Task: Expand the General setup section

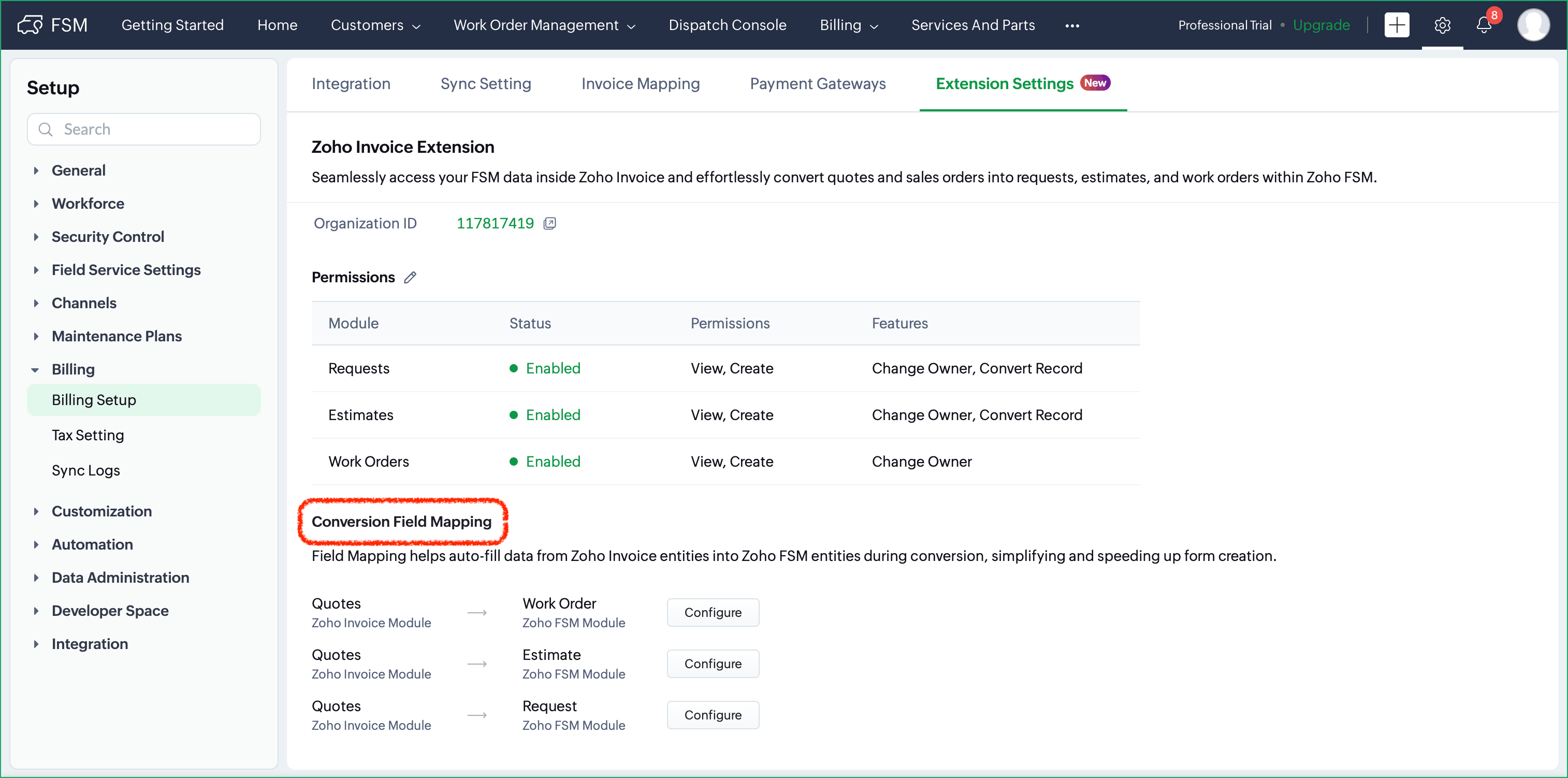Action: pyautogui.click(x=37, y=170)
